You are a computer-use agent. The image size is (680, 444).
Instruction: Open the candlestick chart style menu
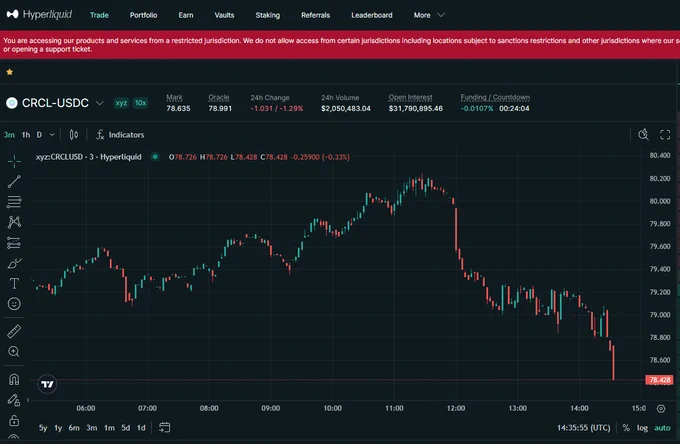pyautogui.click(x=74, y=135)
